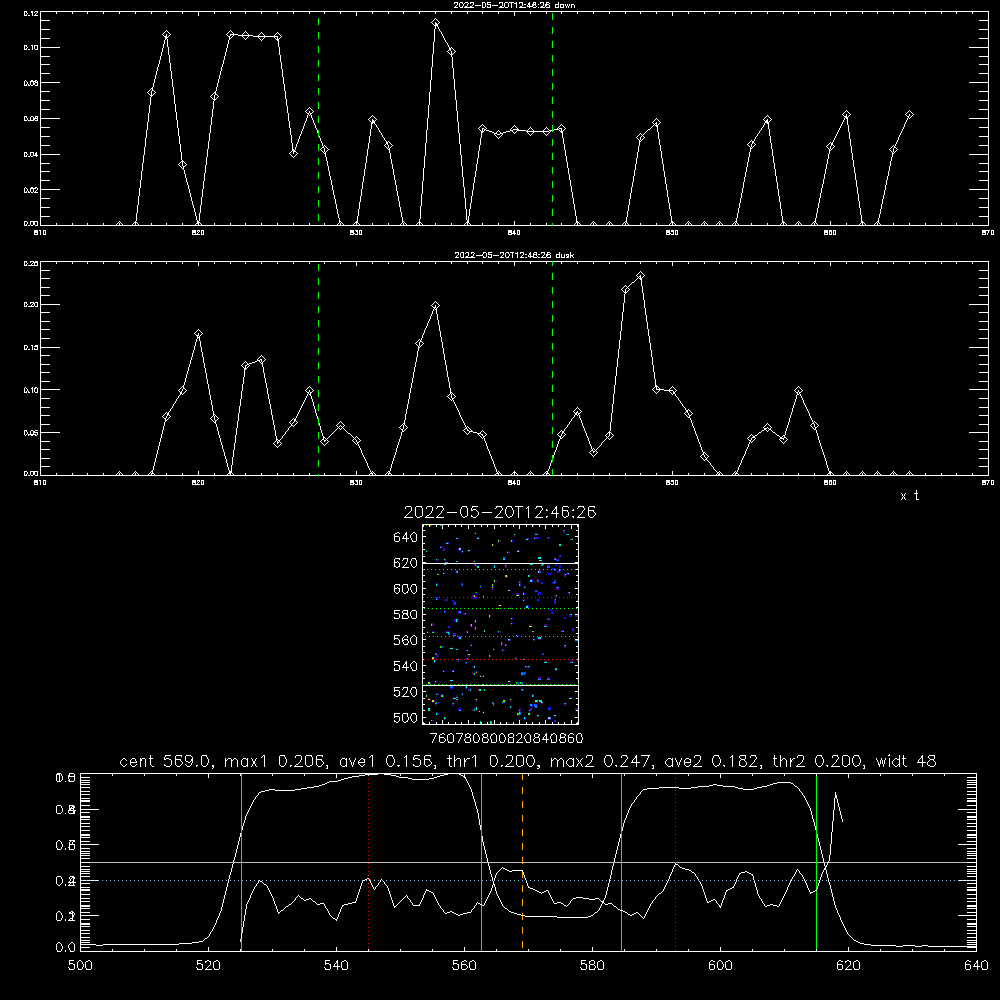Viewport: 1000px width, 1000px height.
Task: Click the right green dashed line in dawn plot
Action: (552, 119)
